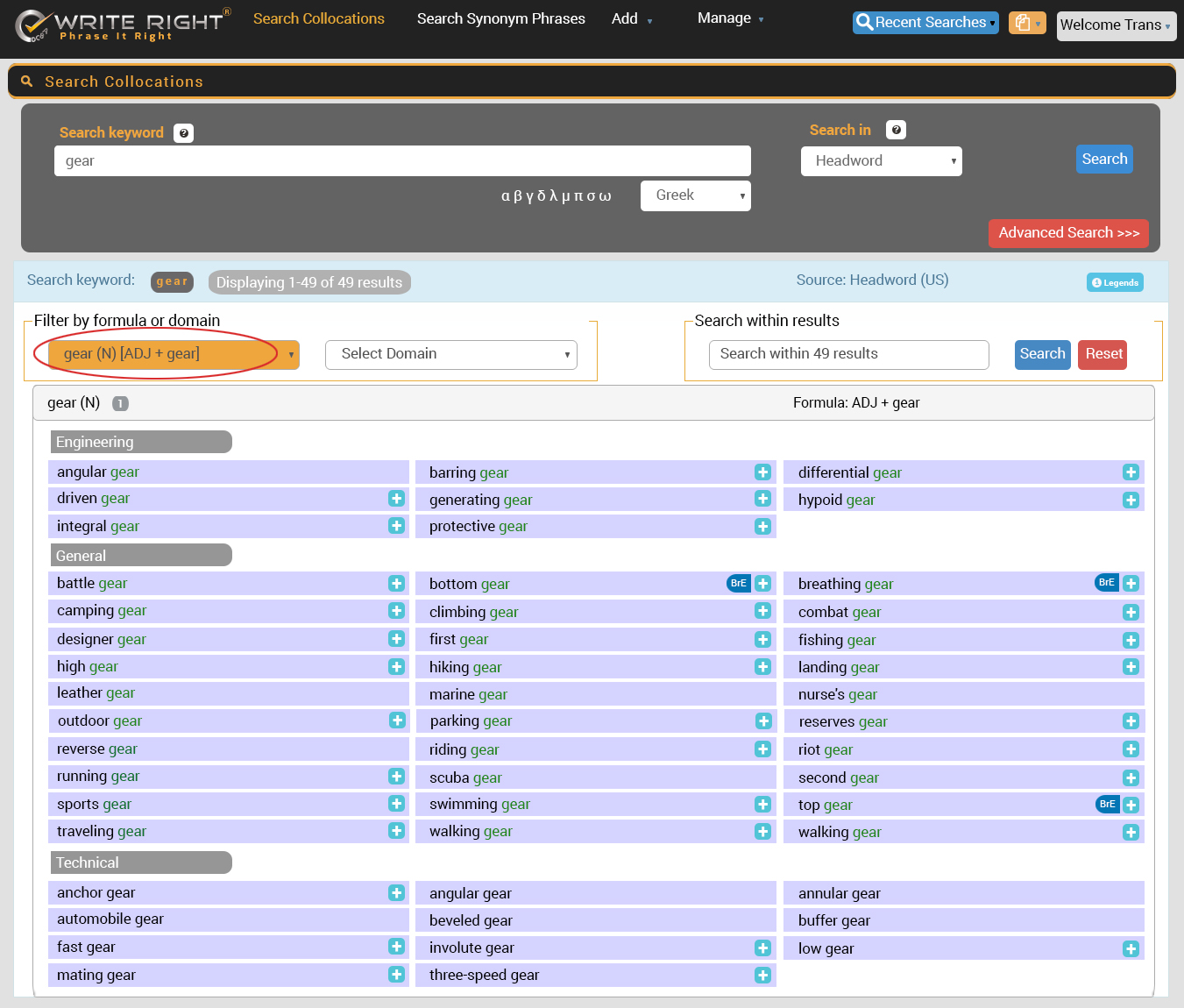
Task: Click the Search within 49 results field
Action: (848, 354)
